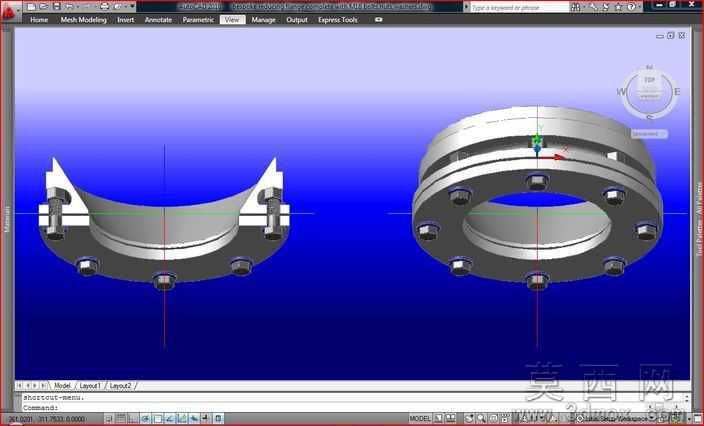The width and height of the screenshot is (704, 426).
Task: Switch to the Layout2 tab
Action: click(x=121, y=386)
